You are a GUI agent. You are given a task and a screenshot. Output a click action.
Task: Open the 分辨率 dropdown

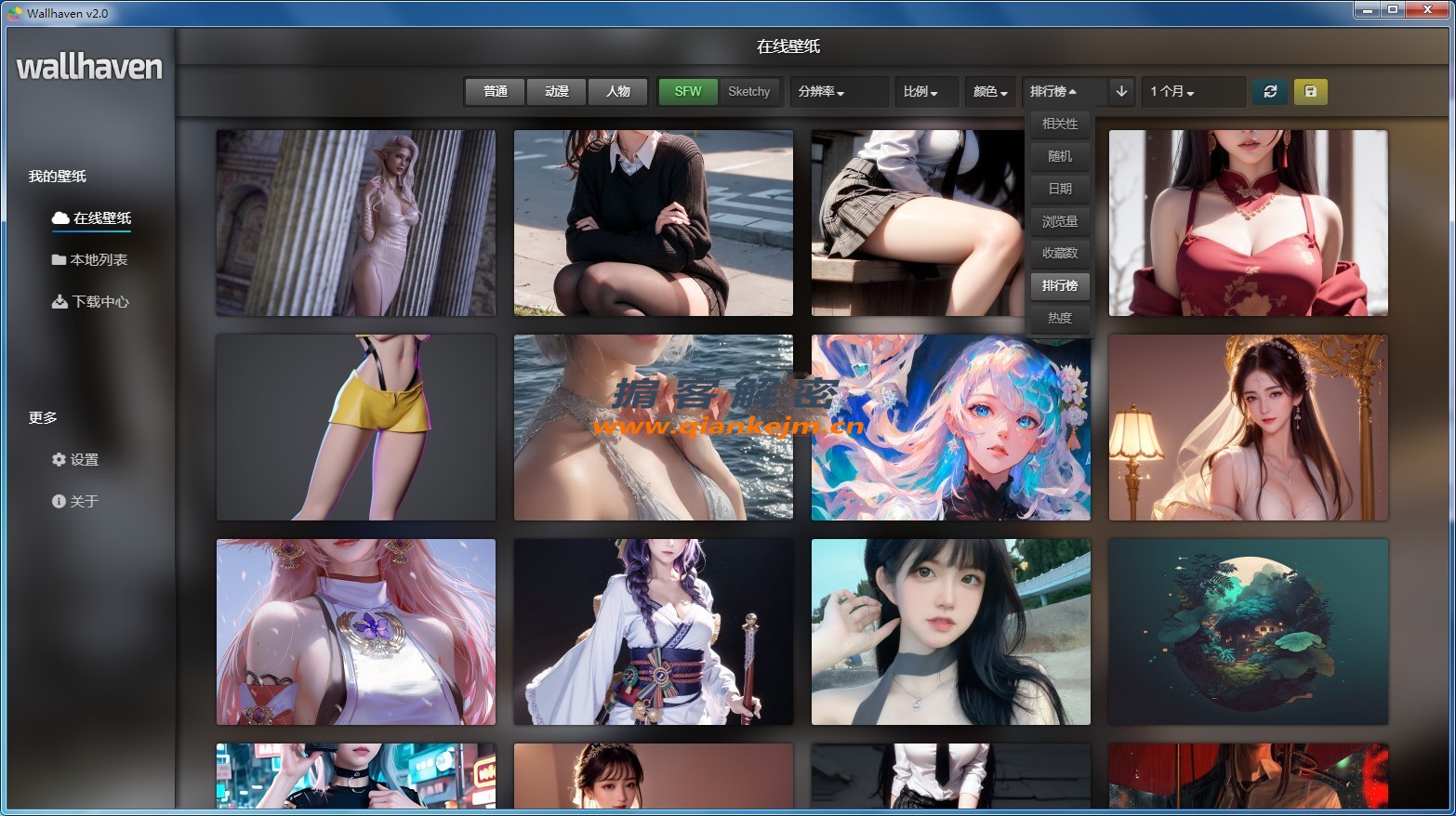840,91
